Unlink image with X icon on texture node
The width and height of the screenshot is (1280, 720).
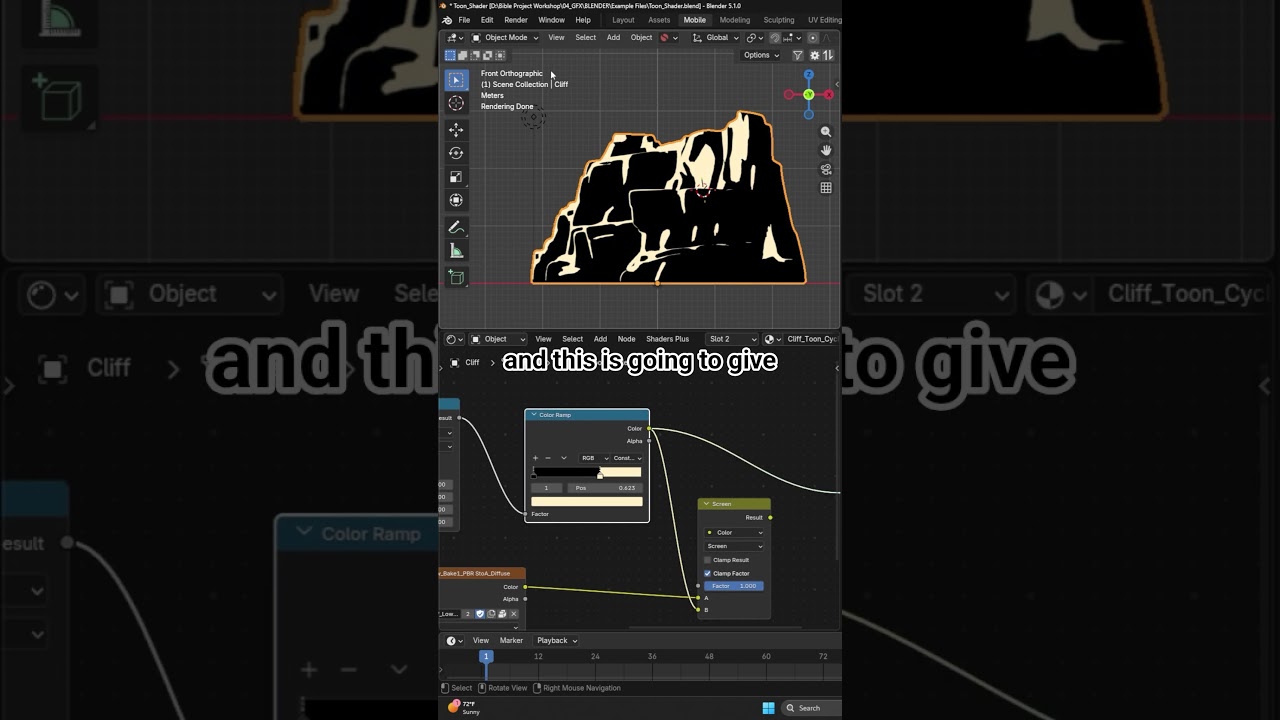[514, 614]
